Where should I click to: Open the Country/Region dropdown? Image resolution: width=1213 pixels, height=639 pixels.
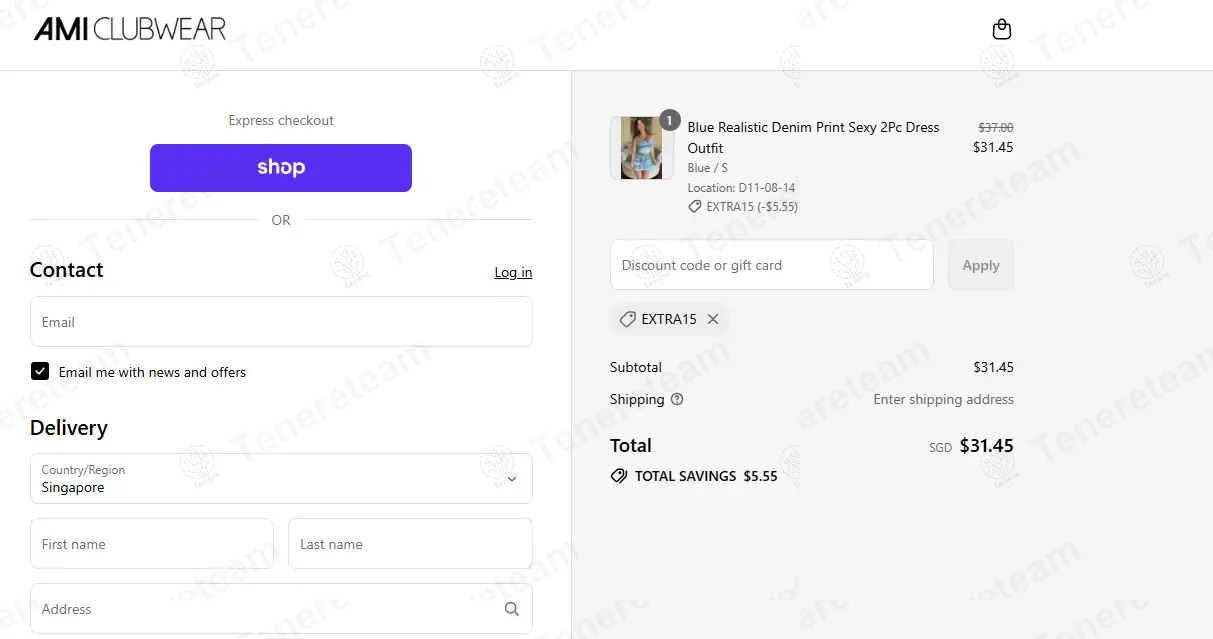[x=281, y=479]
